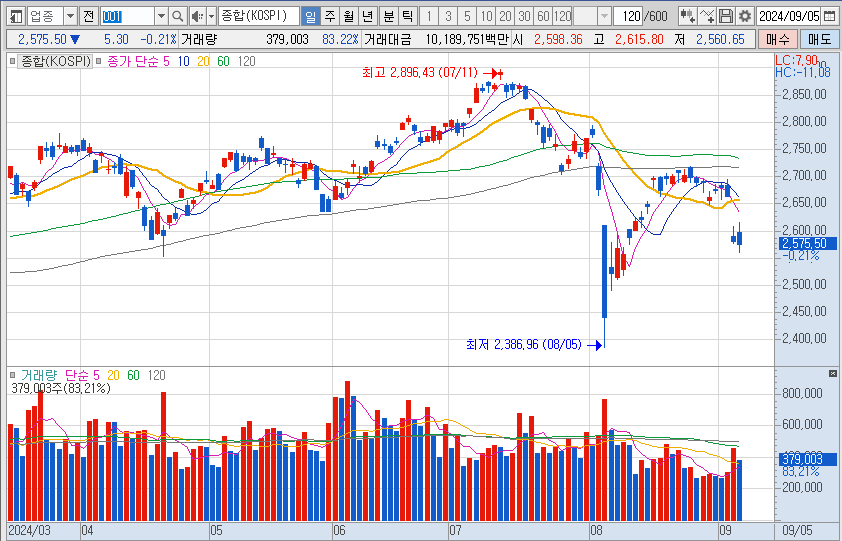Click the 매수 buy button
The image size is (842, 541).
pos(777,39)
